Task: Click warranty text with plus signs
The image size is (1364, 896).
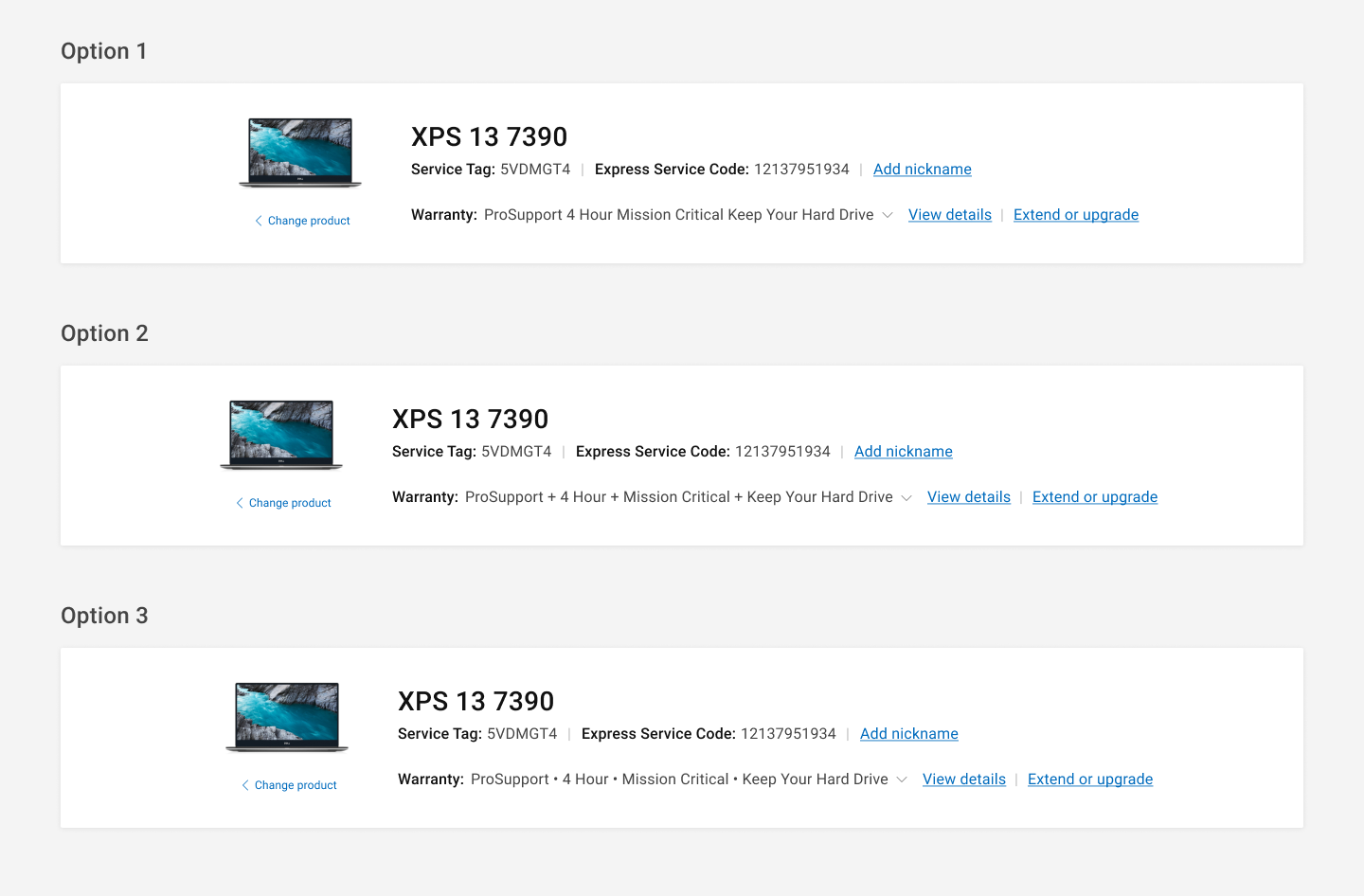Action: (679, 497)
